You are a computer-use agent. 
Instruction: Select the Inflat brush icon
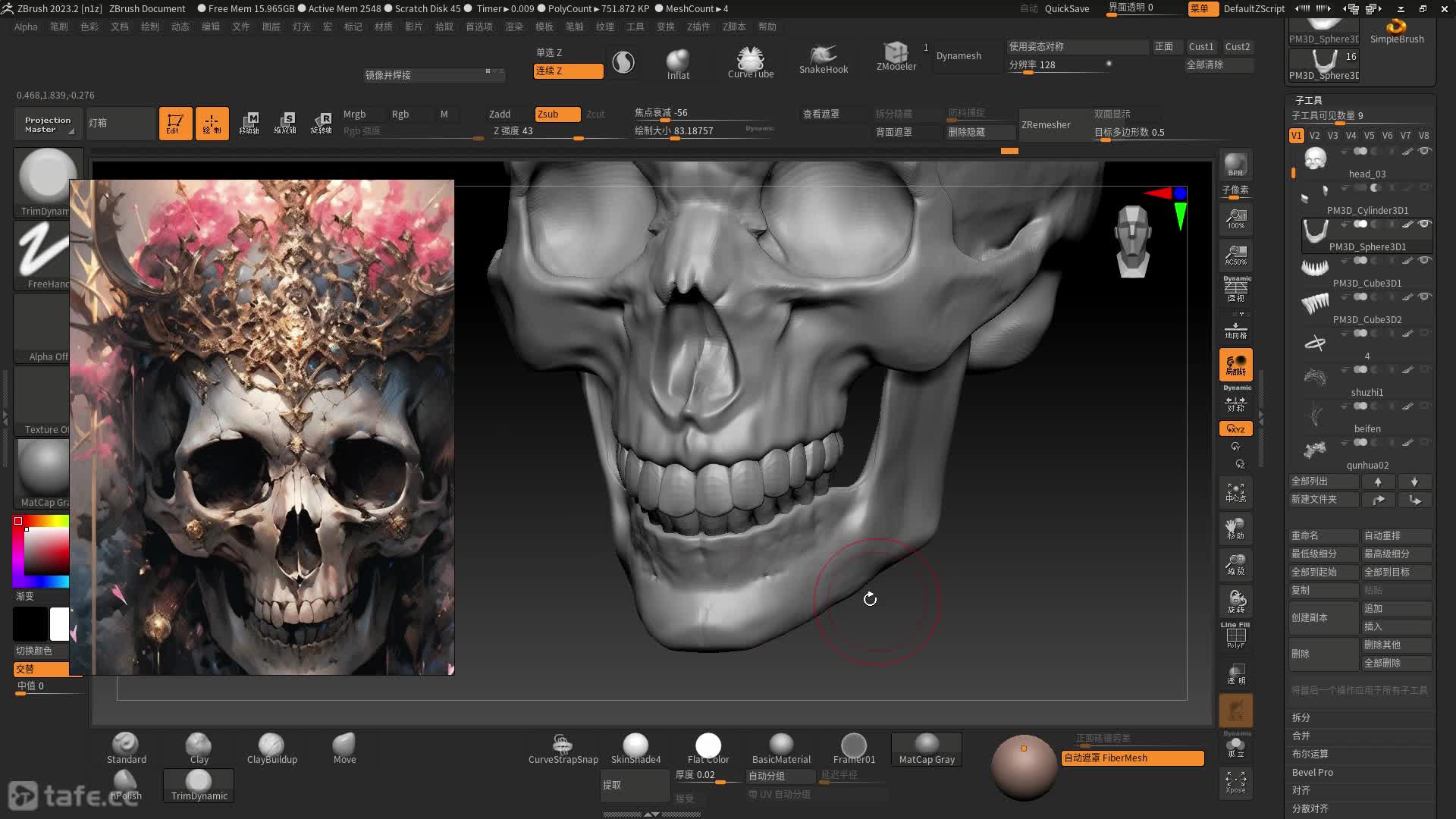[678, 64]
